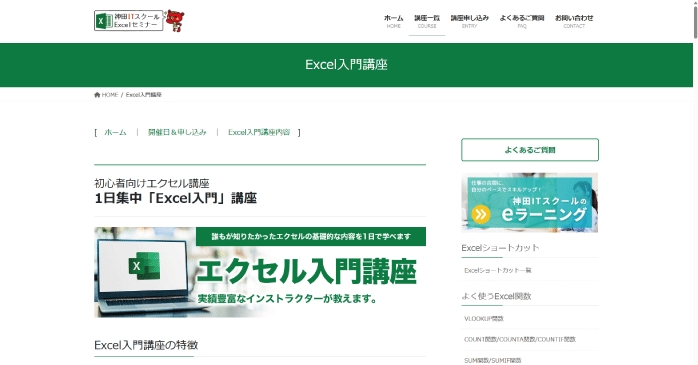This screenshot has width=698, height=365.
Task: Click the Excel icon on laptop image
Action: (144, 266)
